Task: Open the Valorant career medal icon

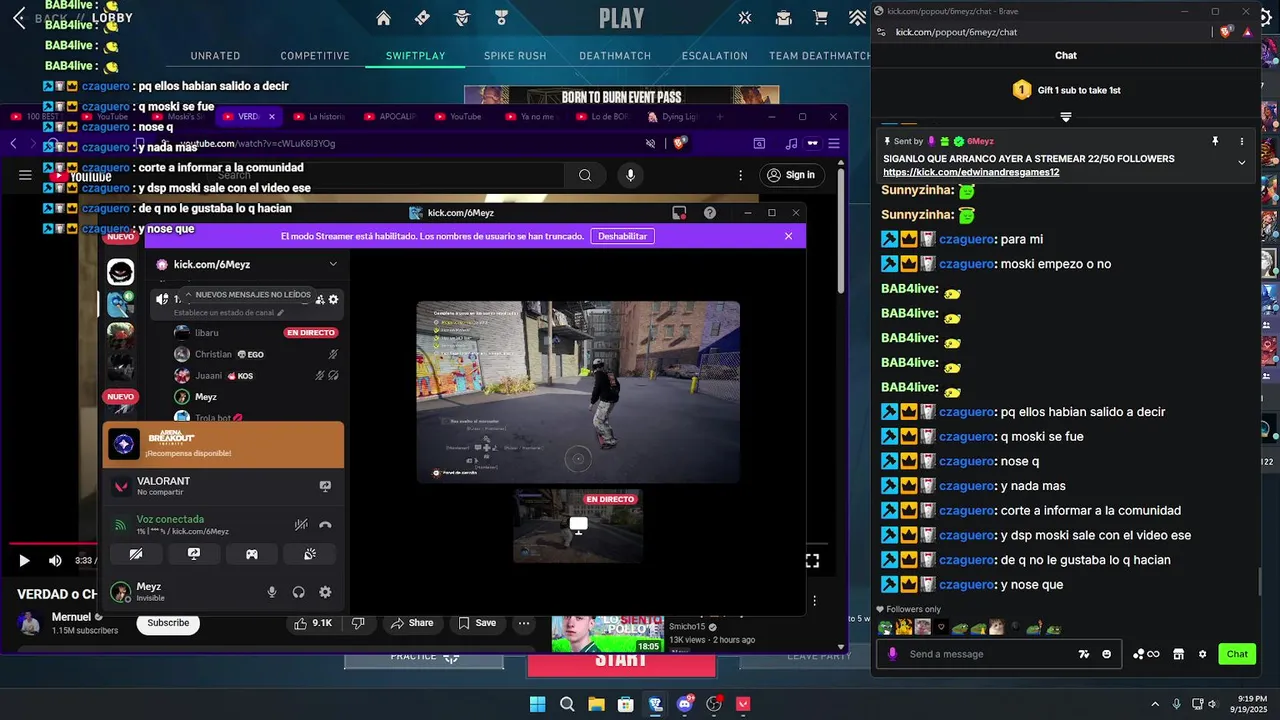Action: tap(501, 18)
